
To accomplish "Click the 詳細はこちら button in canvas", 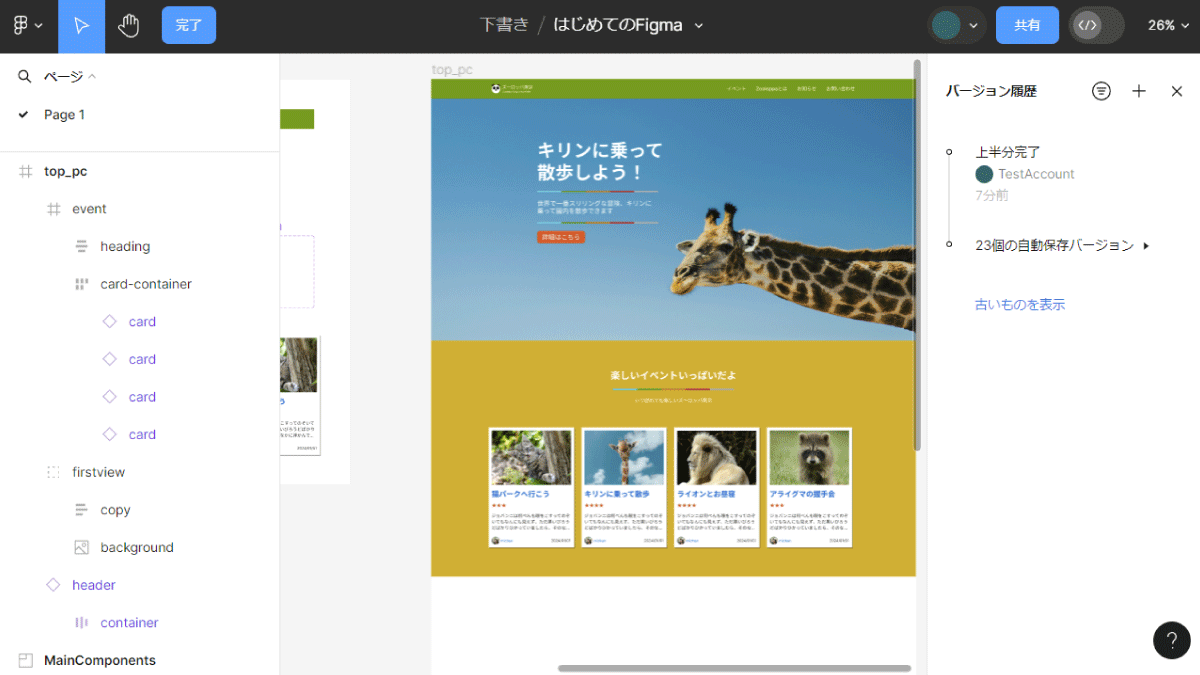I will click(x=561, y=237).
